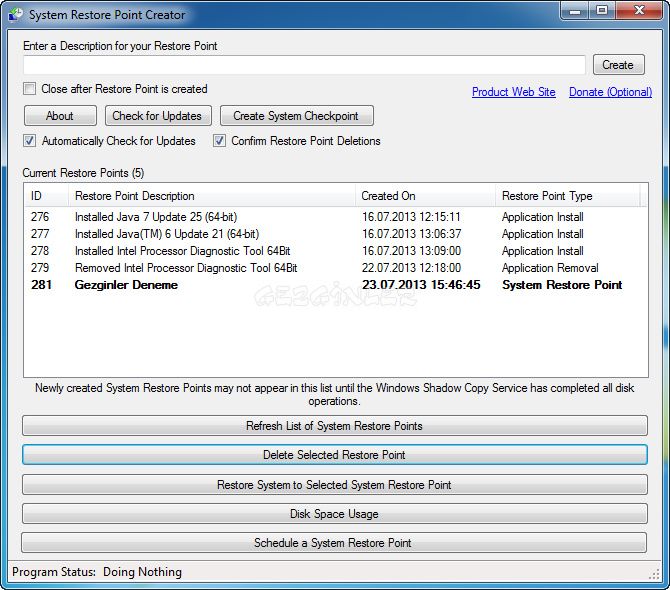Enable Close after Restore Point is created
This screenshot has width=670, height=590.
click(x=29, y=89)
